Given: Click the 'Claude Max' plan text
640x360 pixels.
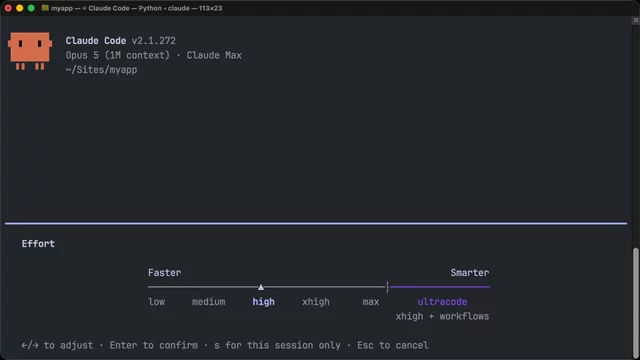Looking at the screenshot, I should pyautogui.click(x=214, y=55).
